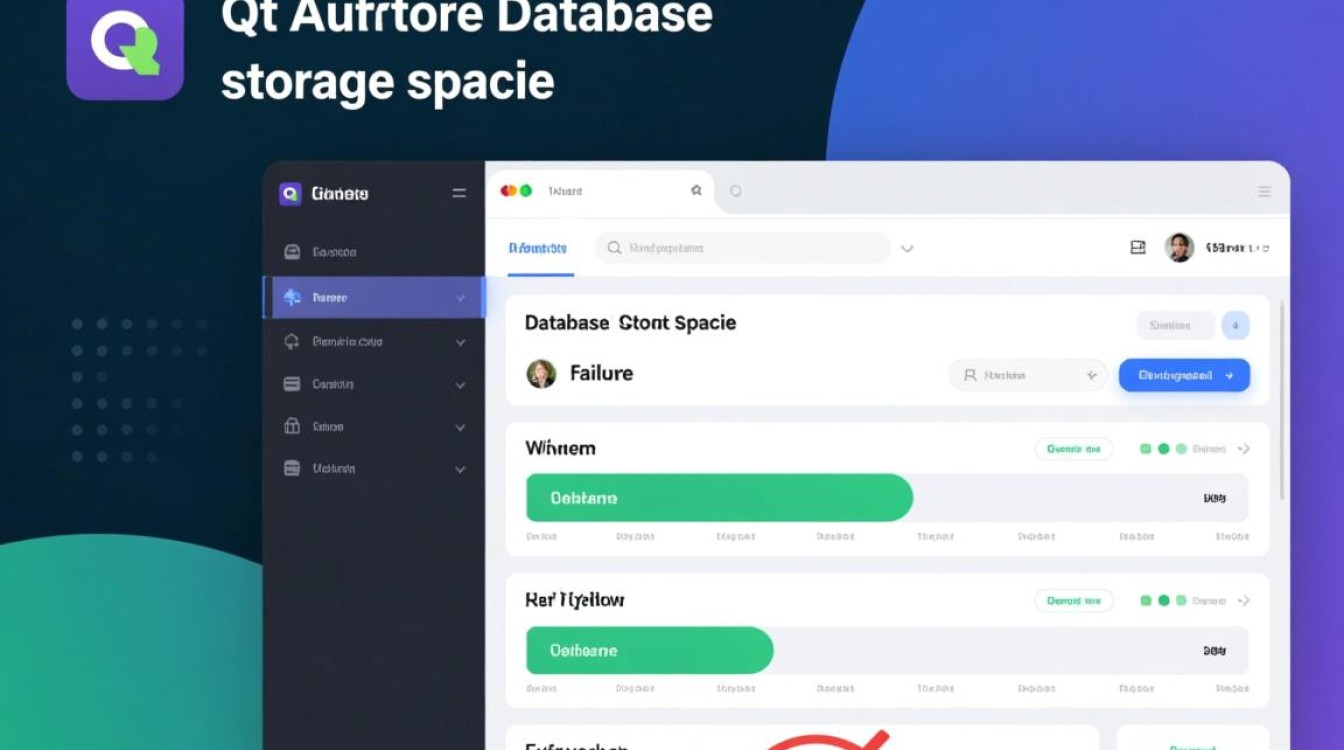Screen dimensions: 1344x750
Task: Select the highlighted sidebar menu item
Action: [373, 297]
